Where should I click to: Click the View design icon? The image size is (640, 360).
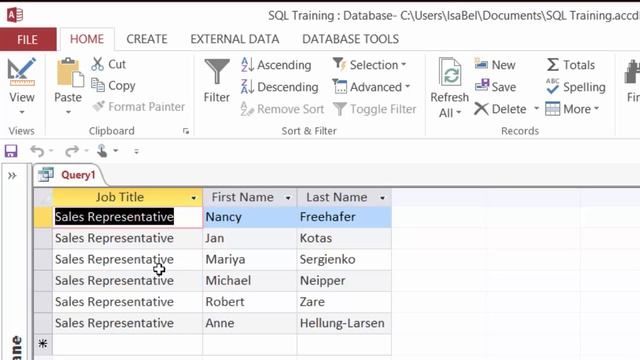(x=22, y=72)
